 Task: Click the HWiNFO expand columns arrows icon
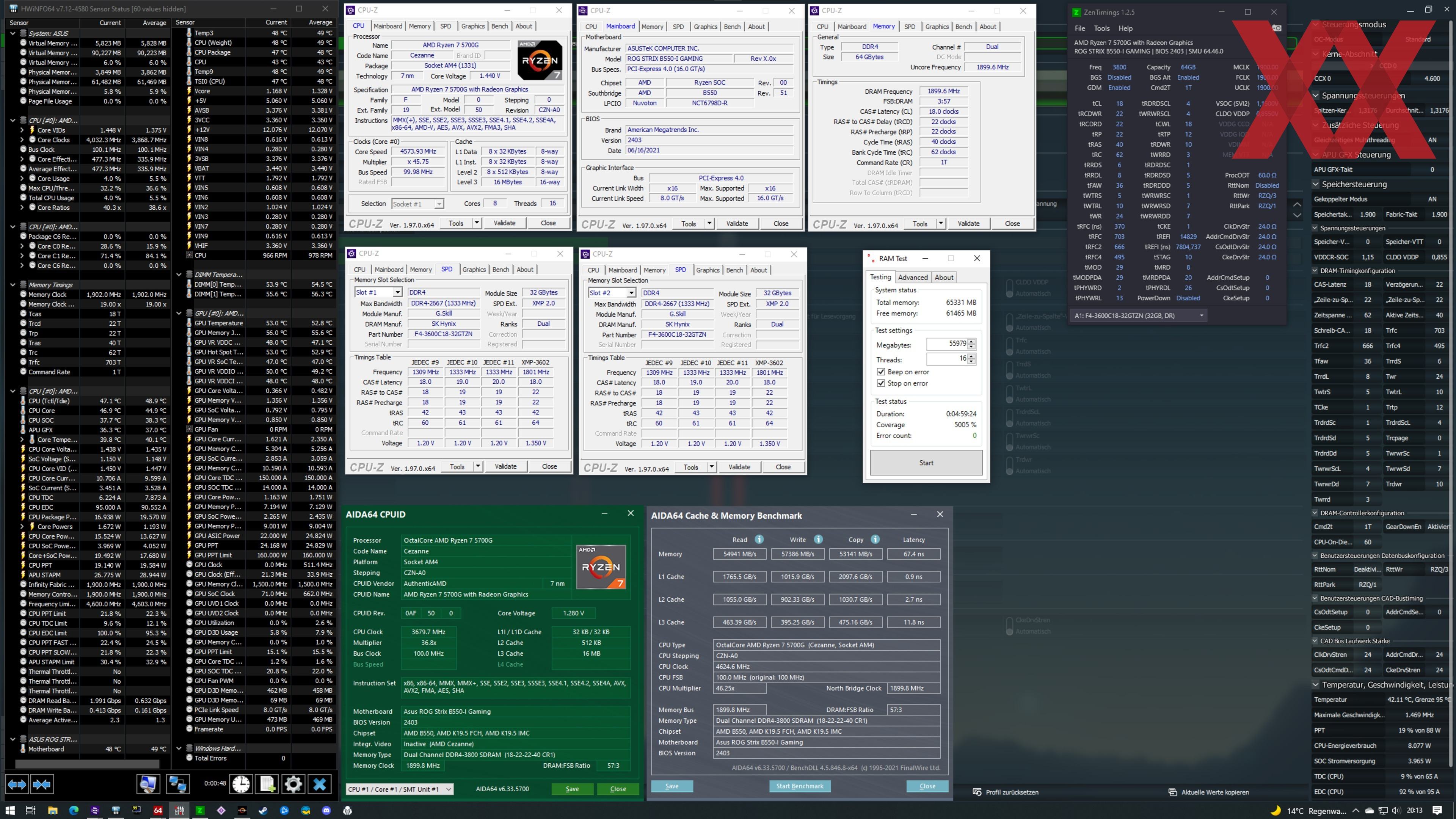17,784
